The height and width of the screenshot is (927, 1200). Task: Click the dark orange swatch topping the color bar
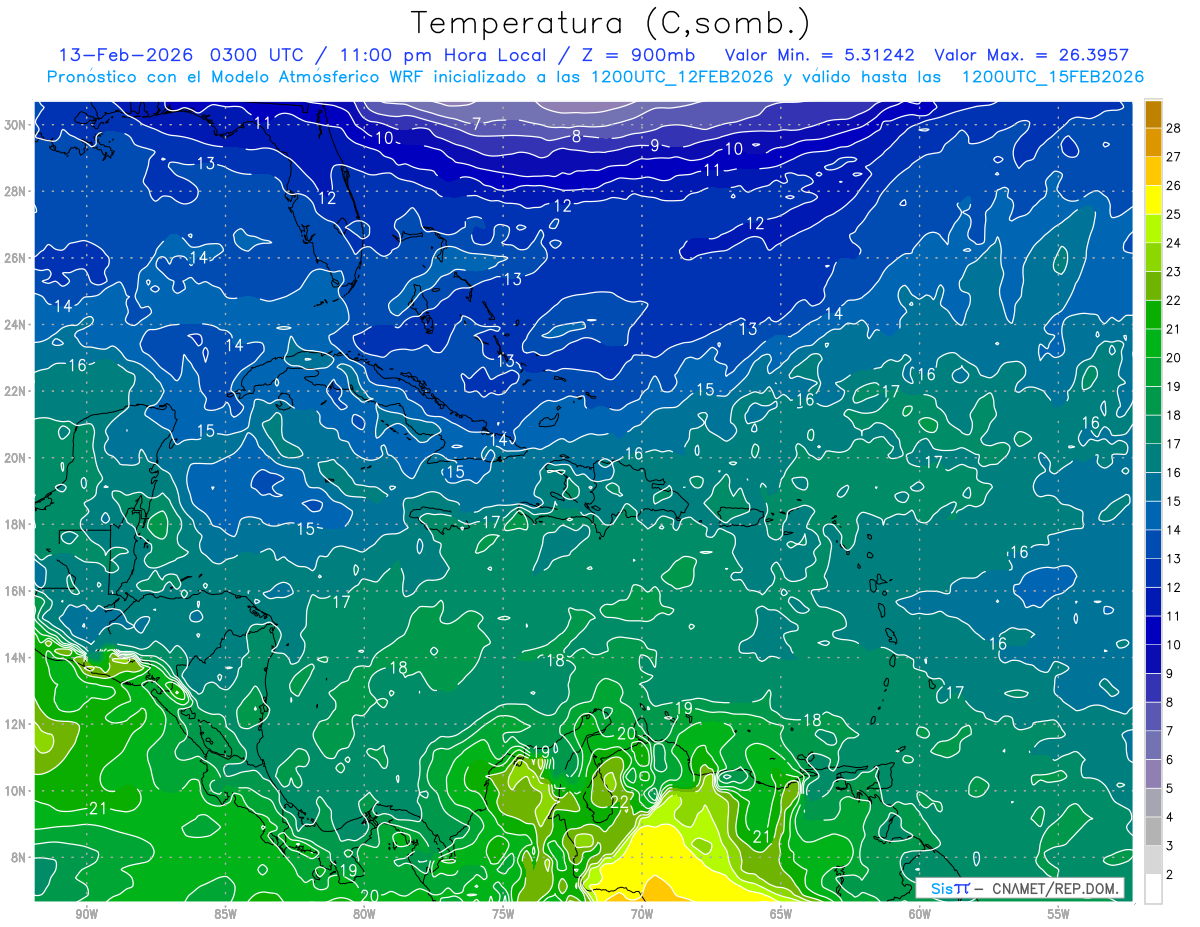coord(1153,114)
